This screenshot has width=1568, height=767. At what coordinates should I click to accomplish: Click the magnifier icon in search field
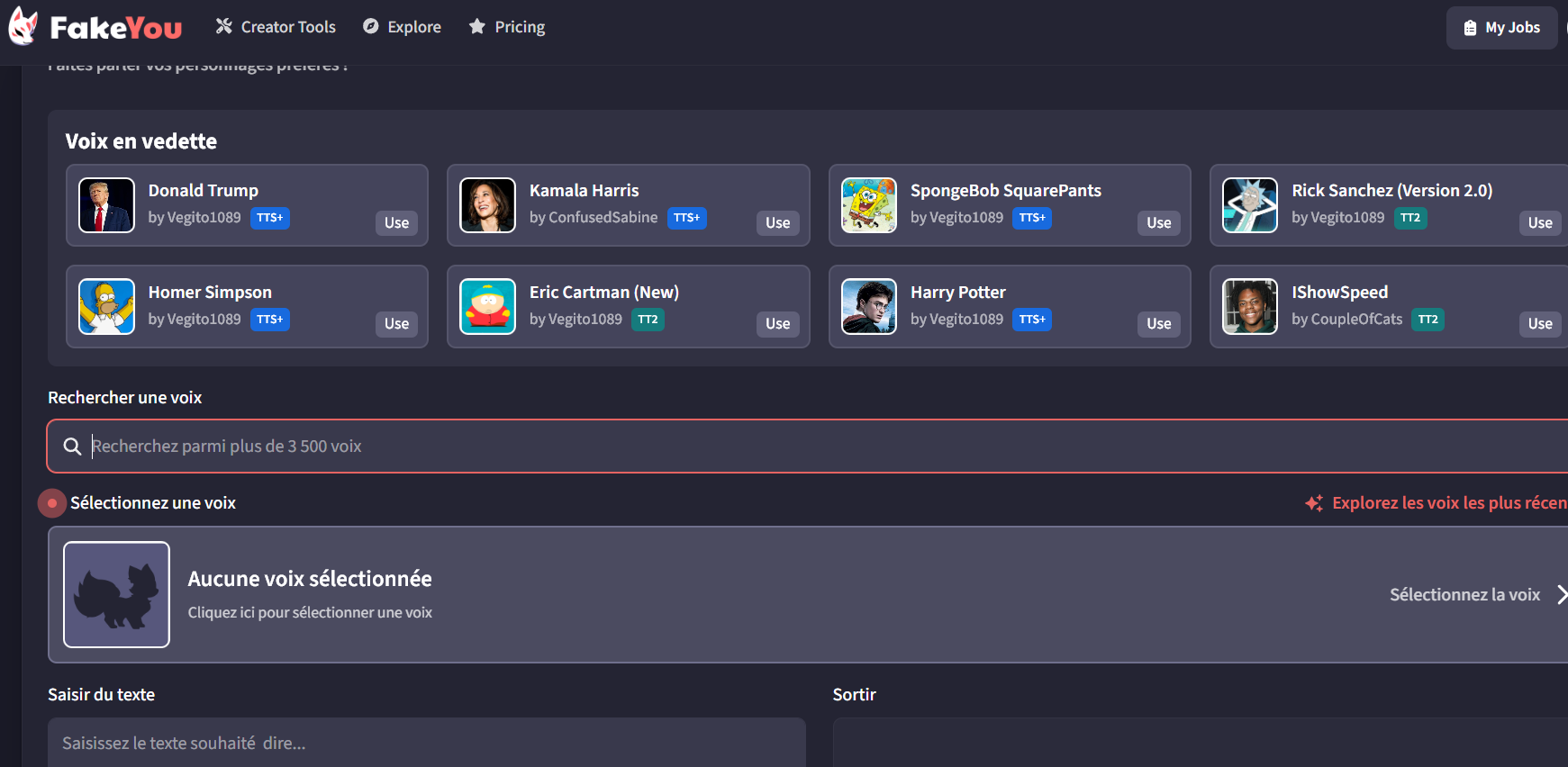click(73, 447)
